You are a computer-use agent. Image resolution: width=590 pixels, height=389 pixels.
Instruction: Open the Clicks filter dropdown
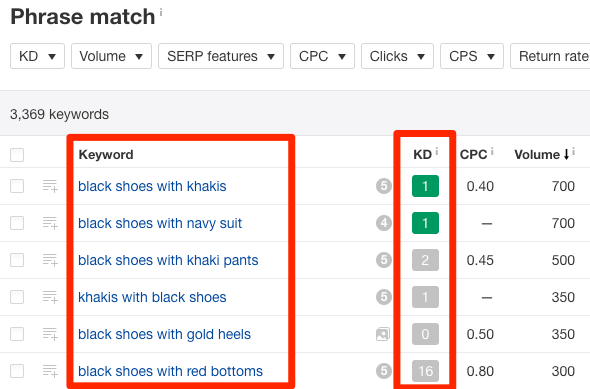pyautogui.click(x=397, y=56)
